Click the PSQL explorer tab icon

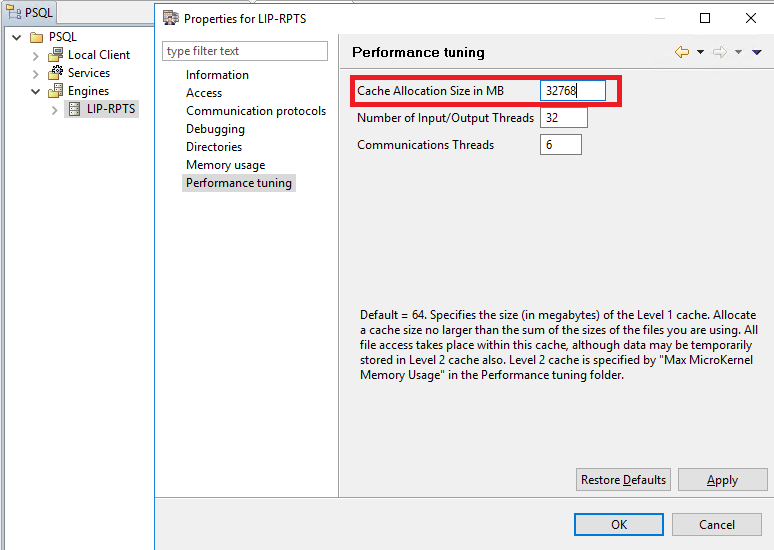(13, 13)
